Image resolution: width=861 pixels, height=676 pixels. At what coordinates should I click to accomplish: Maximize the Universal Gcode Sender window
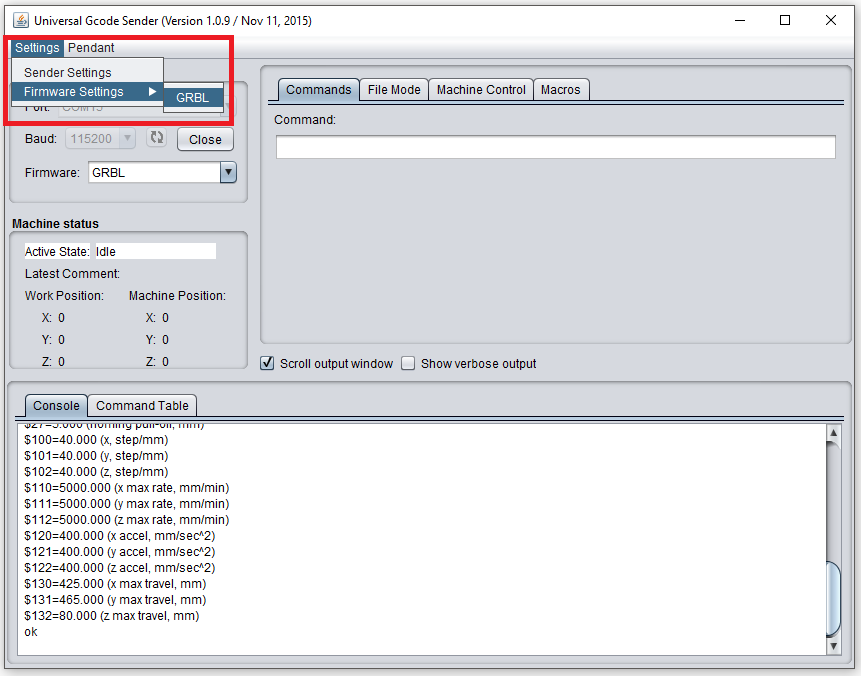[x=785, y=20]
